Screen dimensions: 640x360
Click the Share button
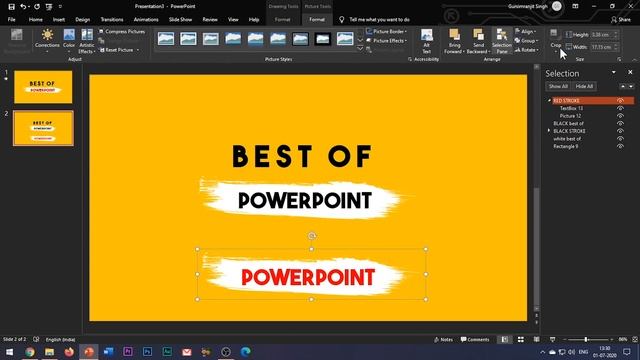(621, 20)
